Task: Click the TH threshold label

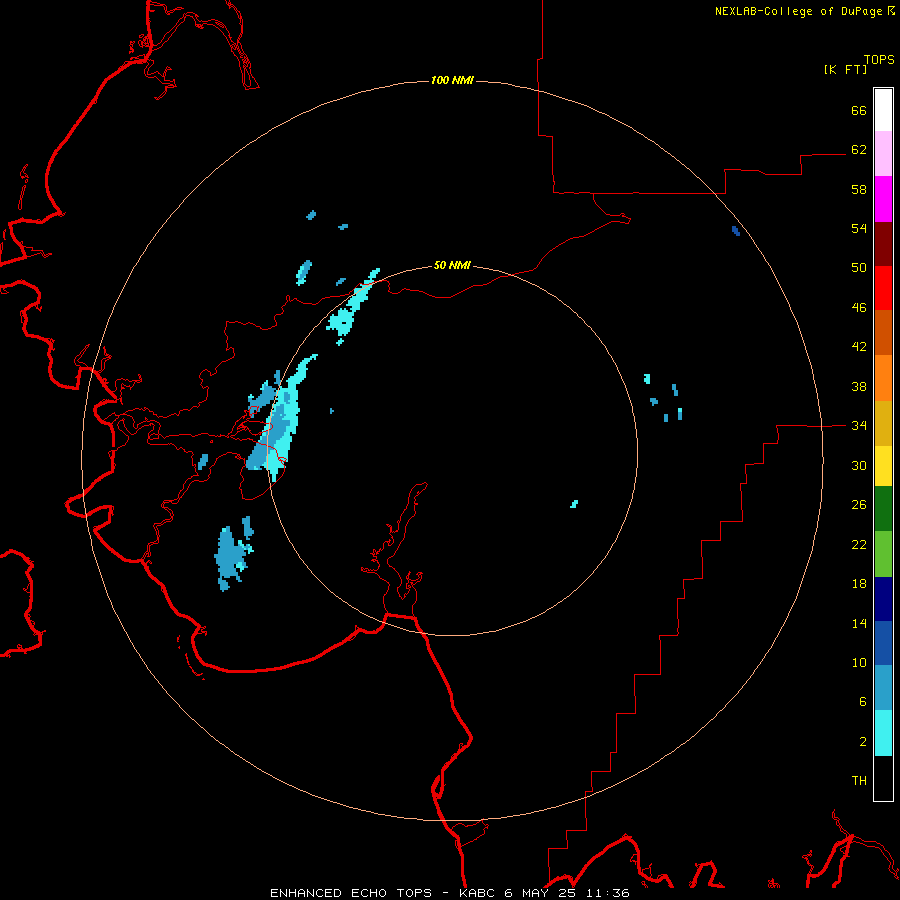Action: point(859,781)
